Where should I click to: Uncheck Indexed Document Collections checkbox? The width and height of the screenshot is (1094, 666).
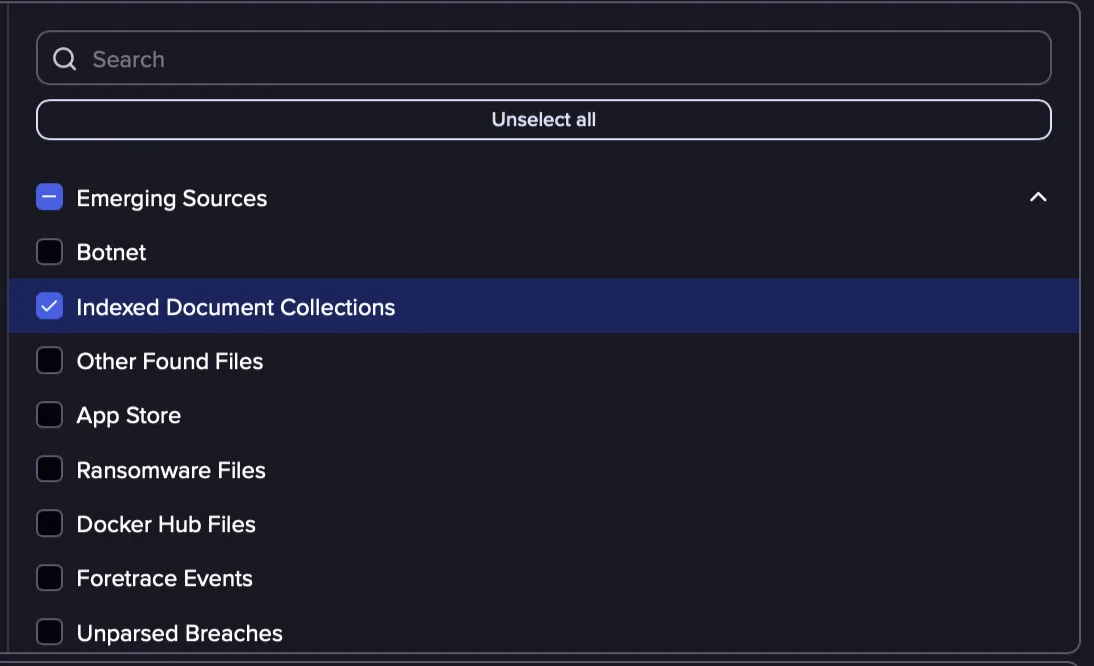point(50,306)
